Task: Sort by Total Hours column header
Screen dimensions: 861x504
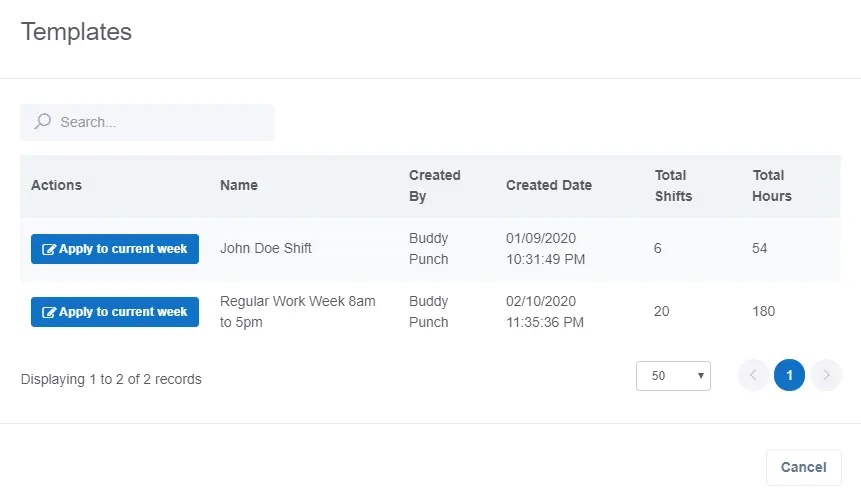Action: (x=771, y=186)
